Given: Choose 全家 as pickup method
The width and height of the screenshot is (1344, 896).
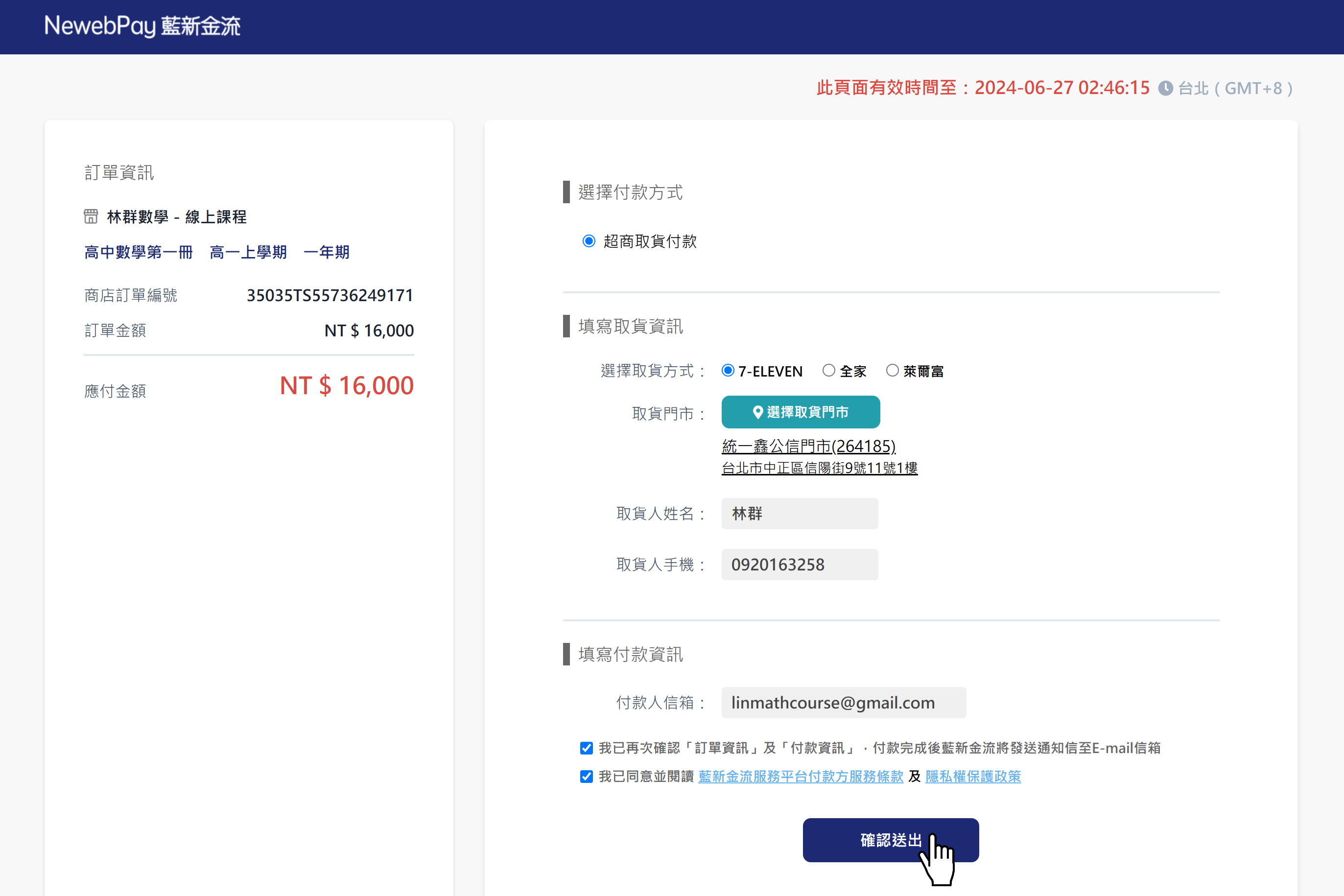Looking at the screenshot, I should [x=828, y=371].
